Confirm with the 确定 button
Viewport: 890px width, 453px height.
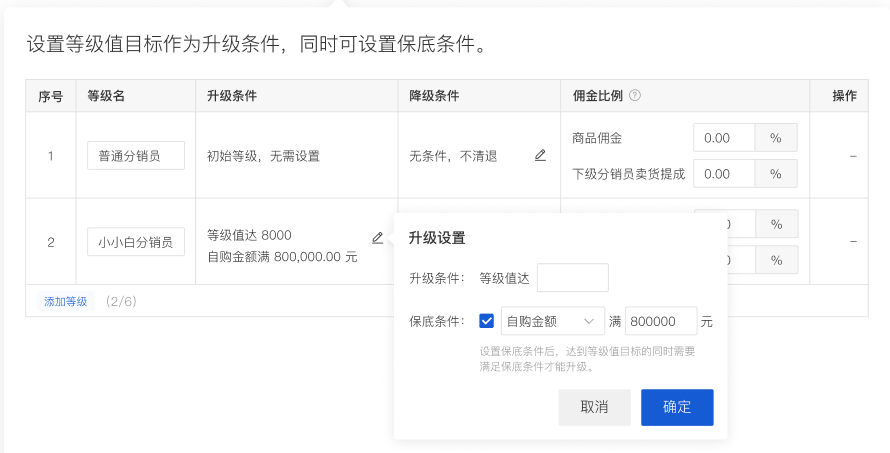677,407
